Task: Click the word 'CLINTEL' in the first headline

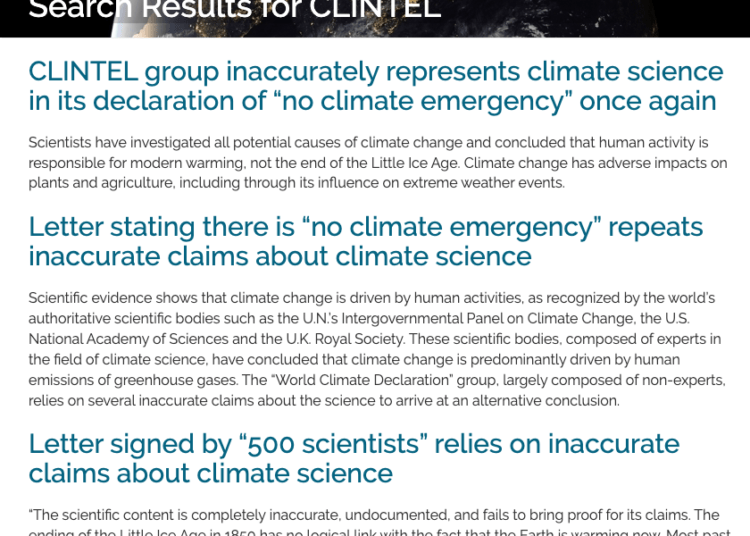Action: click(x=83, y=72)
